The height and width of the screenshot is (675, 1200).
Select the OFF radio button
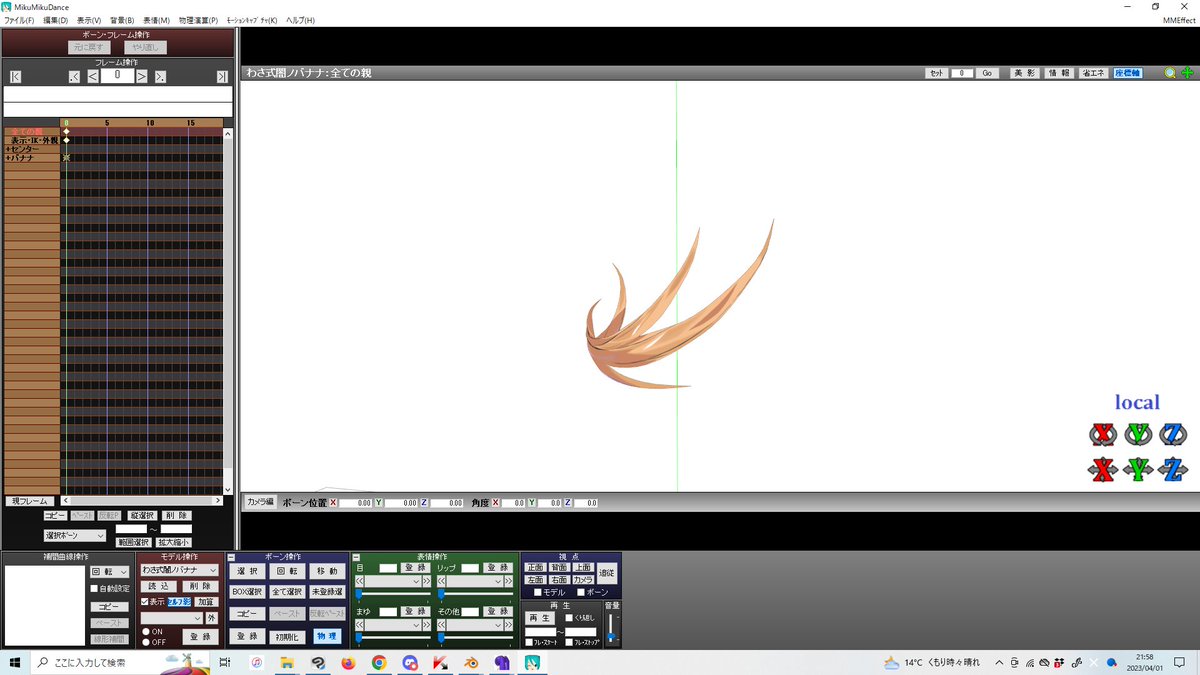tap(145, 642)
